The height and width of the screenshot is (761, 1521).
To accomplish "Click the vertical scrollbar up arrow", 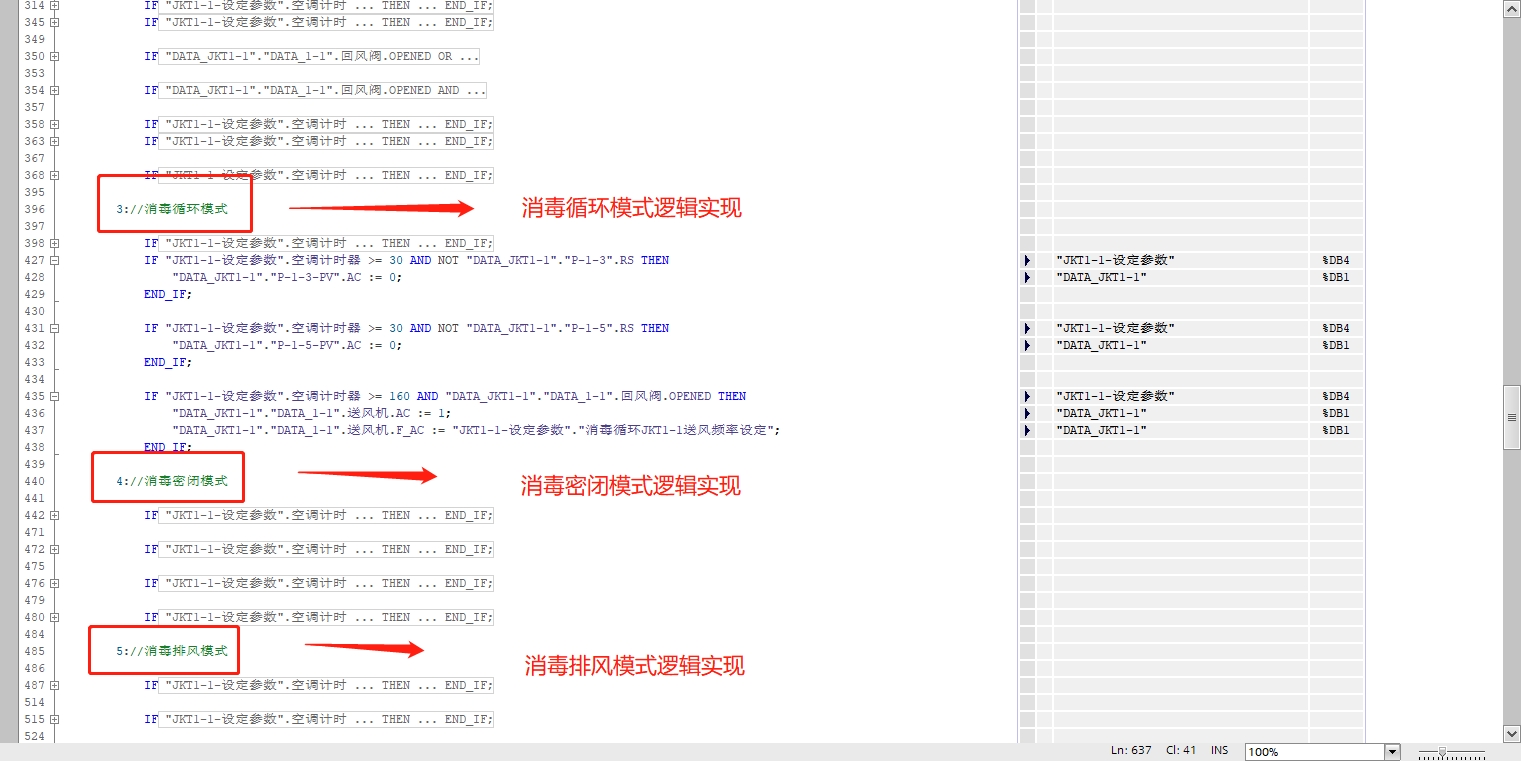I will [x=1512, y=8].
